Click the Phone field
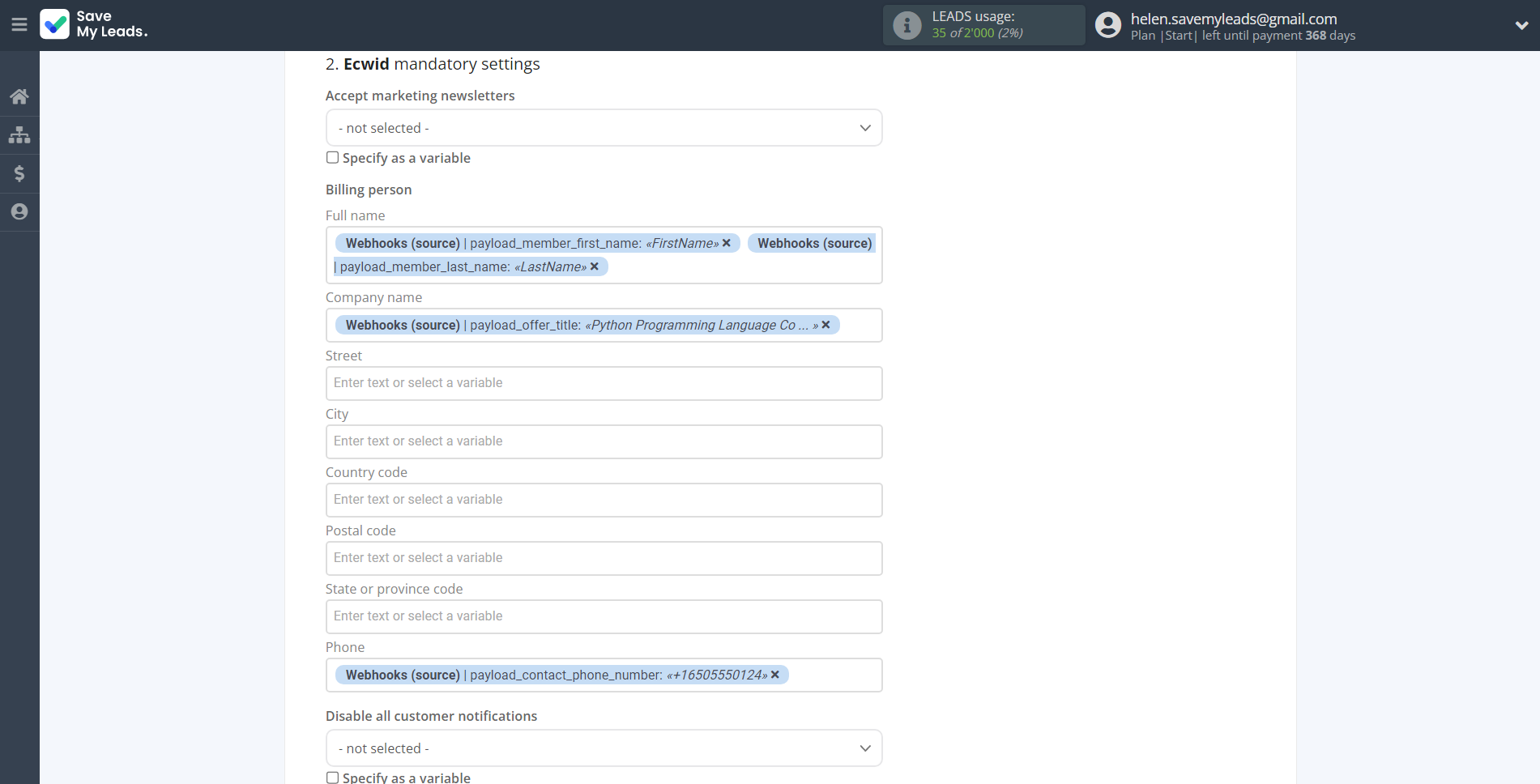Image resolution: width=1540 pixels, height=784 pixels. 604,675
